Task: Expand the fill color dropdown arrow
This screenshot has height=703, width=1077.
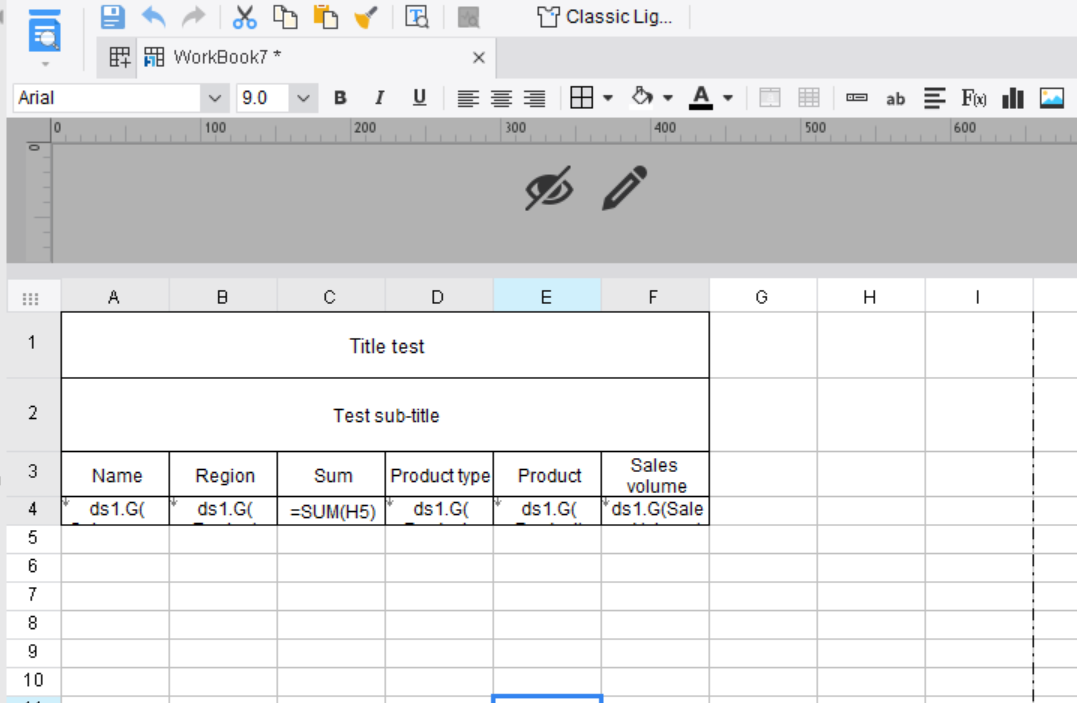Action: 668,98
